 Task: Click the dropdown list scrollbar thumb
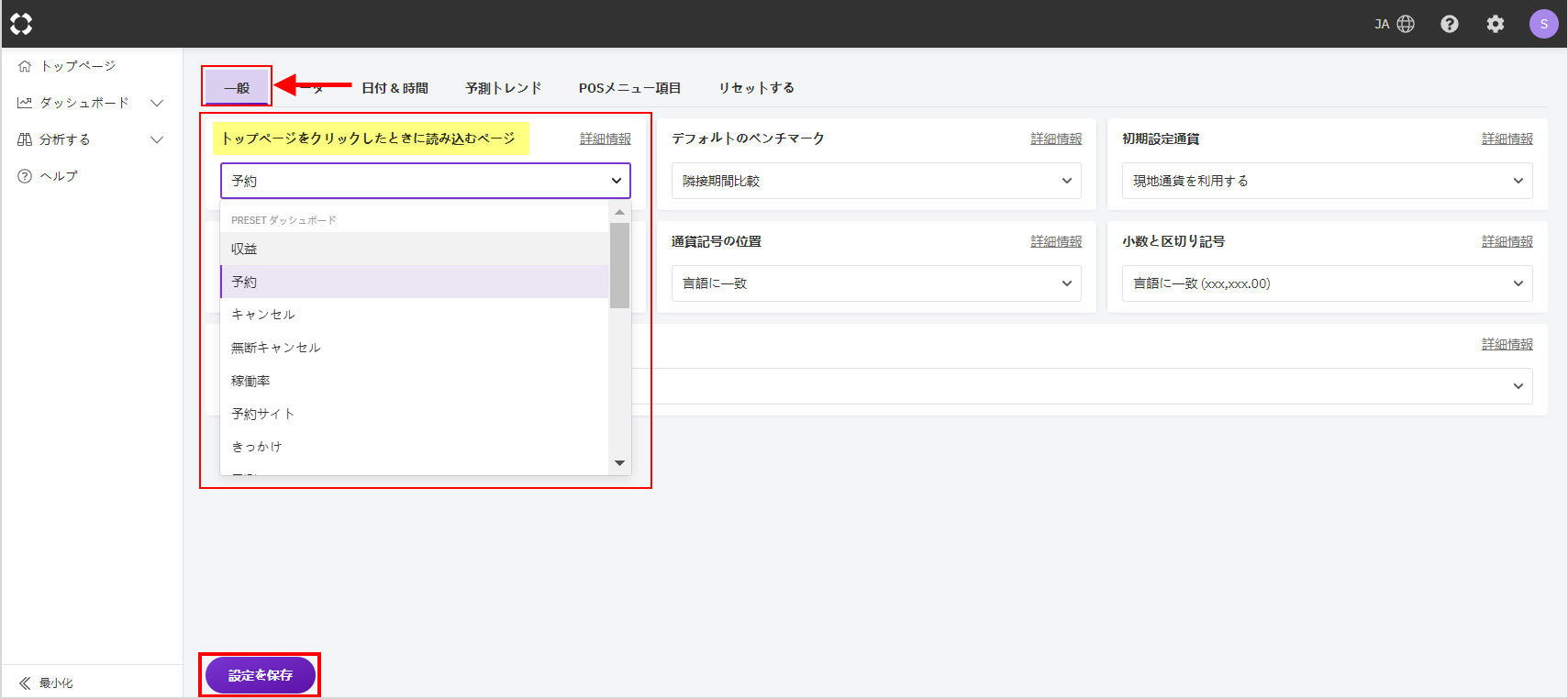620,265
